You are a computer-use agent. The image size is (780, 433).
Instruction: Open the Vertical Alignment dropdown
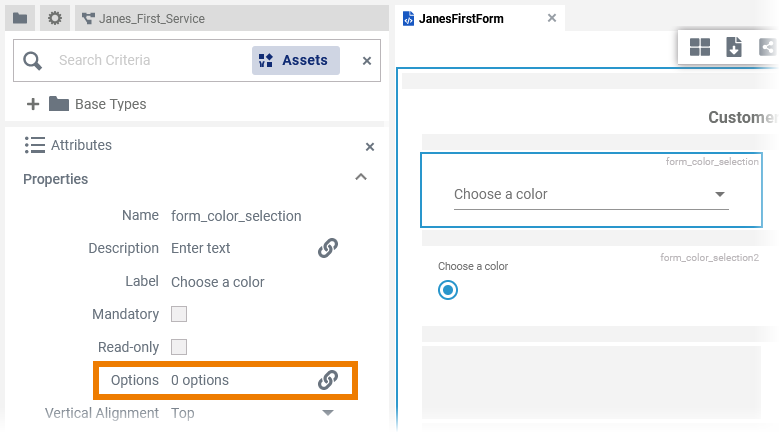point(327,413)
